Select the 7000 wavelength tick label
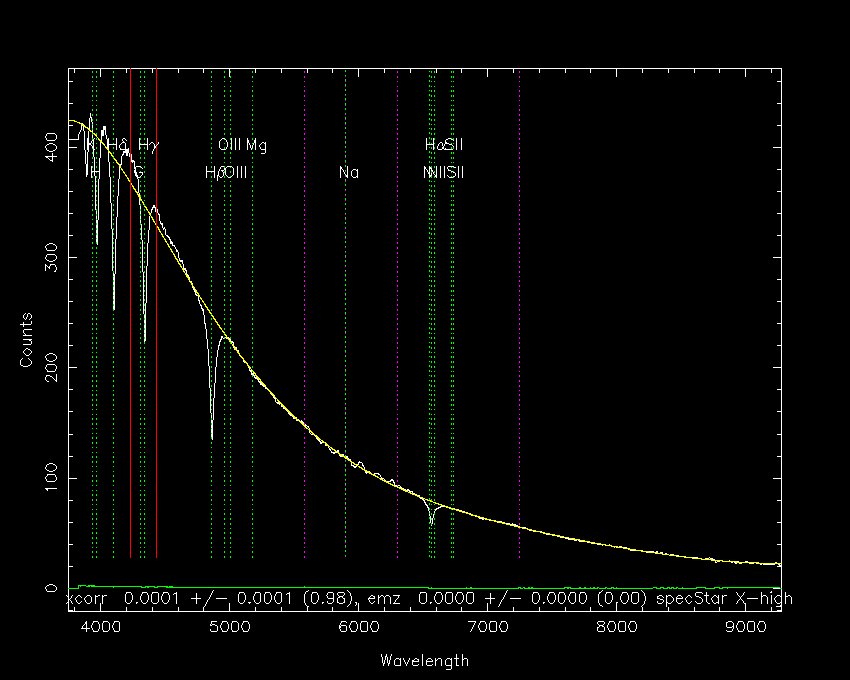This screenshot has width=850, height=680. click(488, 627)
